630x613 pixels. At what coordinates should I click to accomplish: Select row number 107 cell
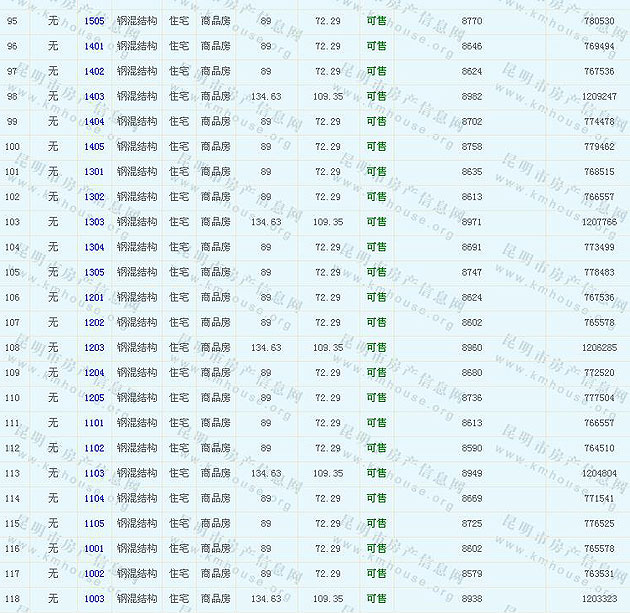[12, 322]
